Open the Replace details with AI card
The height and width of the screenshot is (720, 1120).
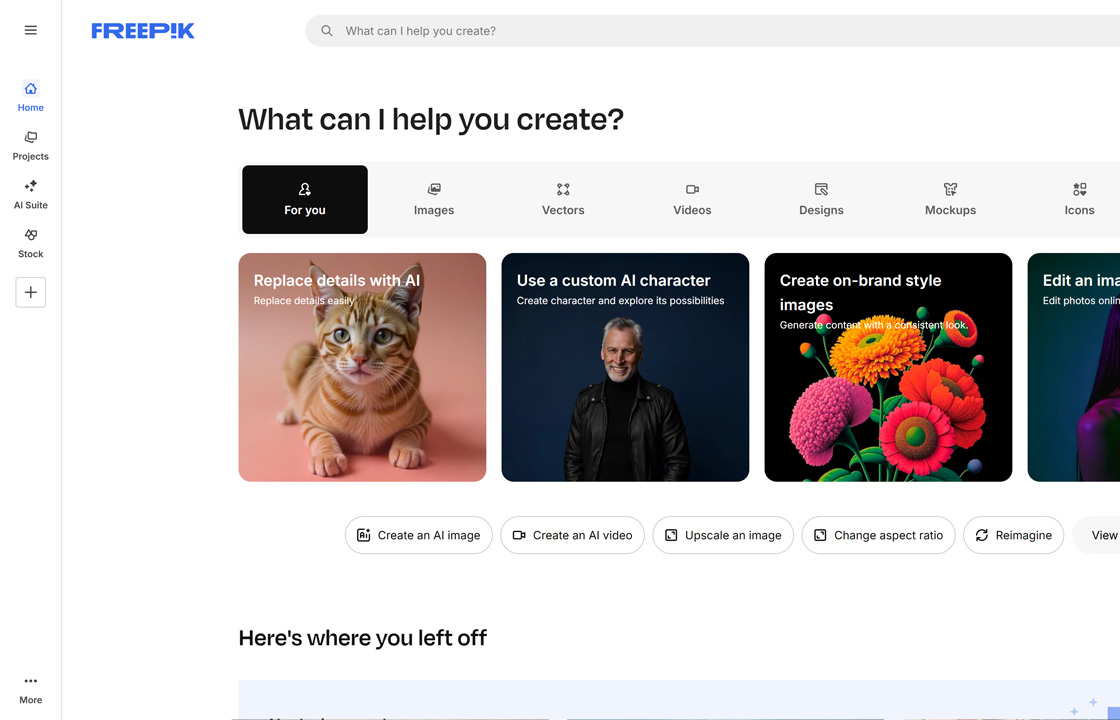362,367
